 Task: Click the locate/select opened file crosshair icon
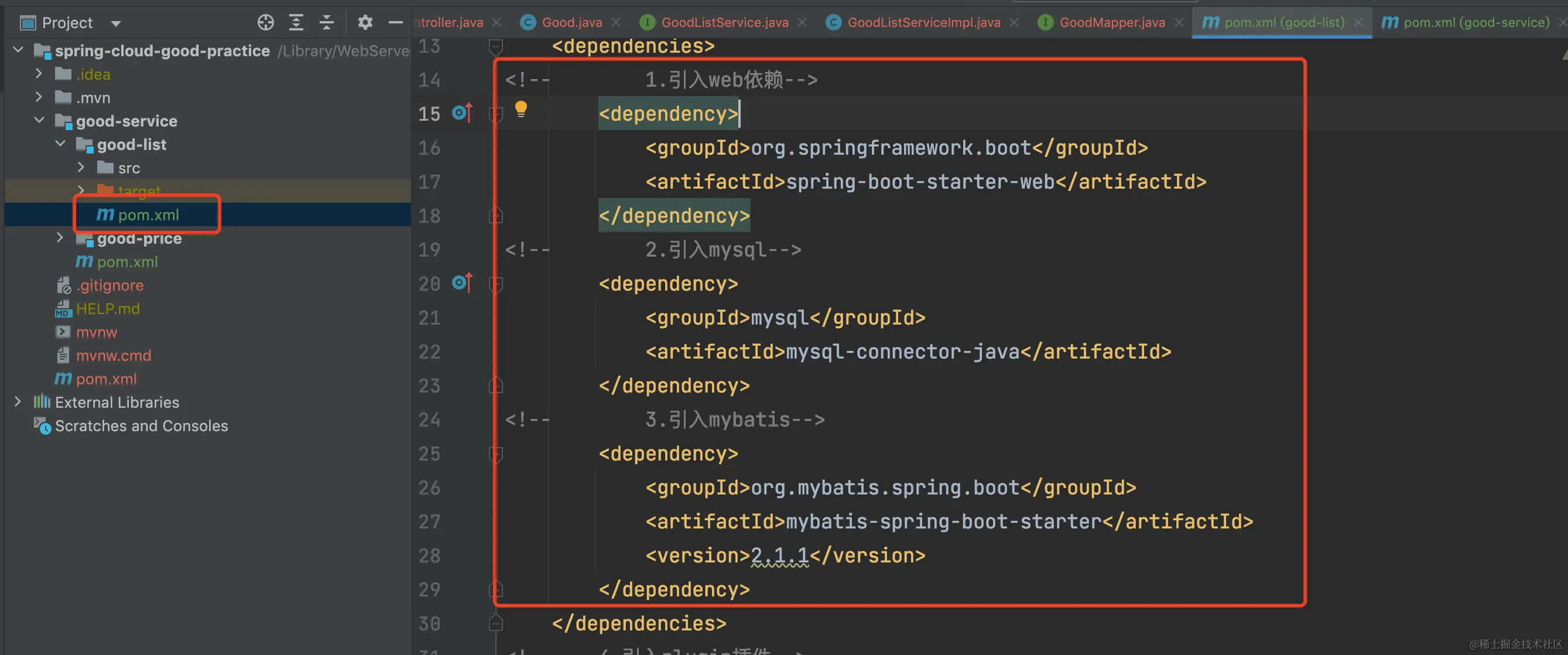[265, 22]
